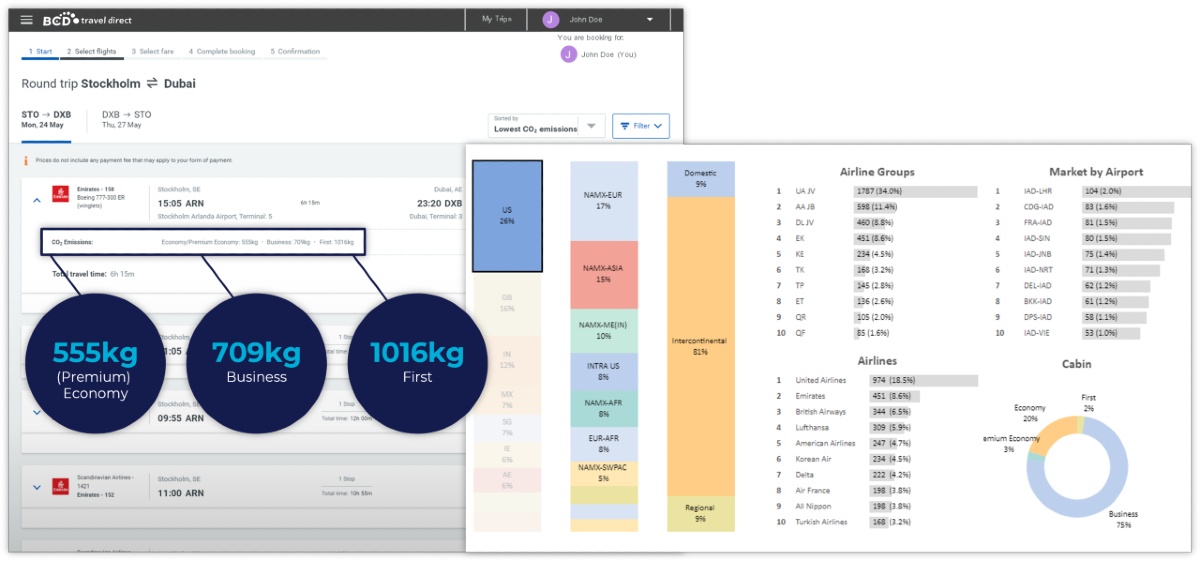Switch to the DXB → STO Thu, 27 May tab
Screen dimensions: 1200x561
coord(127,119)
